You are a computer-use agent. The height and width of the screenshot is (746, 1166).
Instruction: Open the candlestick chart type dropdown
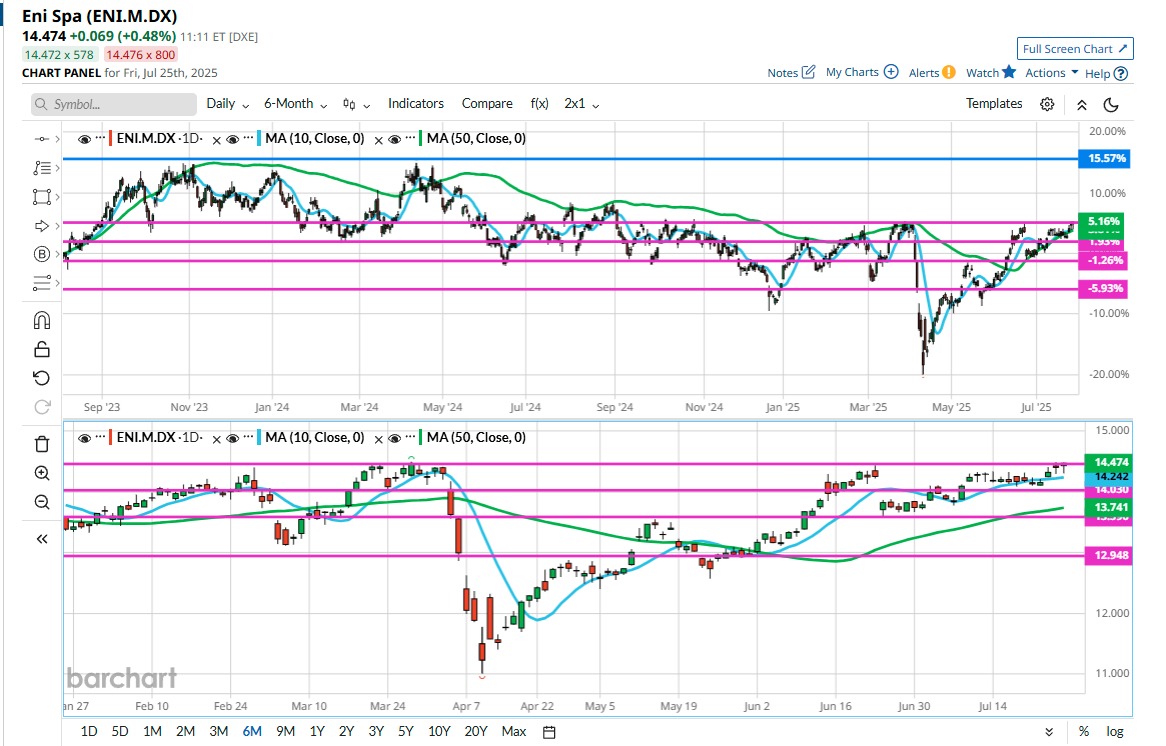[x=356, y=104]
